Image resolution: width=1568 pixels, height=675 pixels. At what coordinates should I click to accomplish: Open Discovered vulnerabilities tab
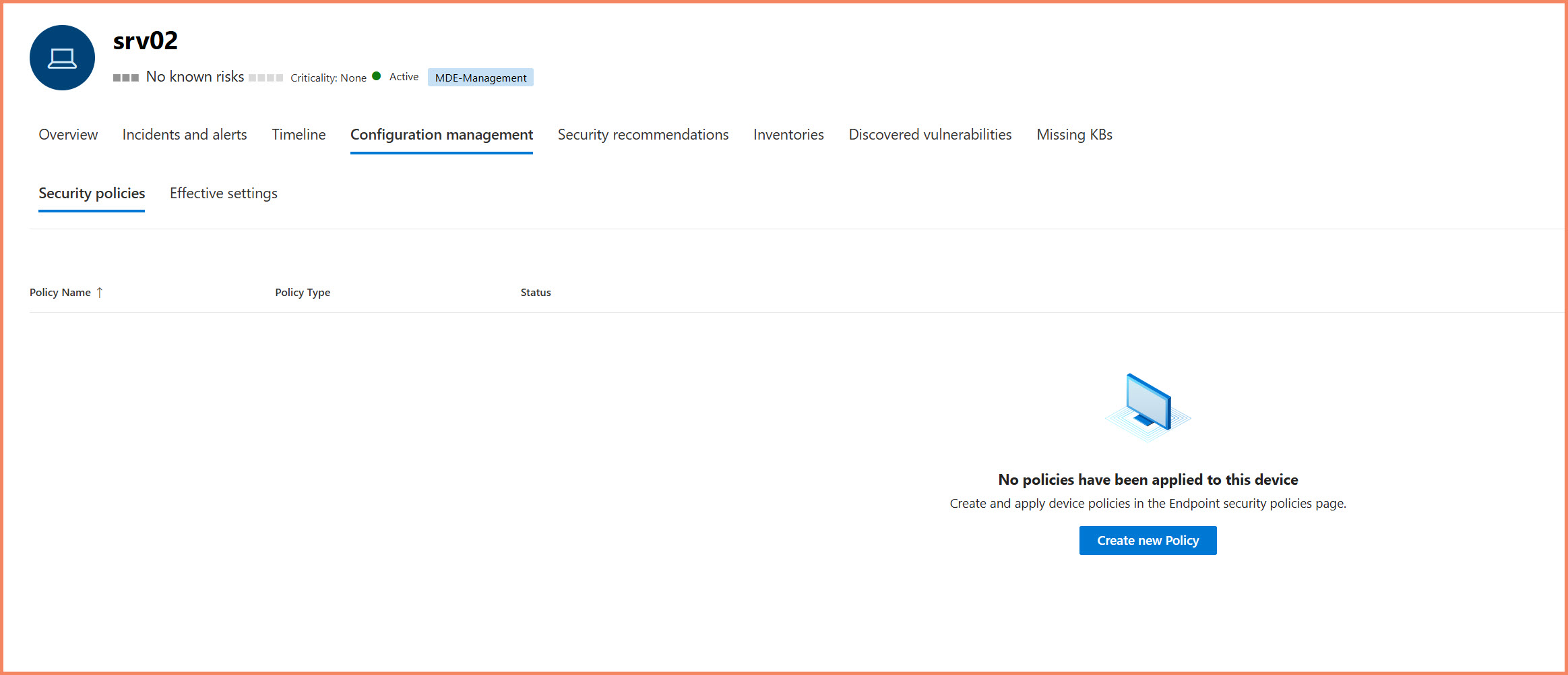pos(930,135)
